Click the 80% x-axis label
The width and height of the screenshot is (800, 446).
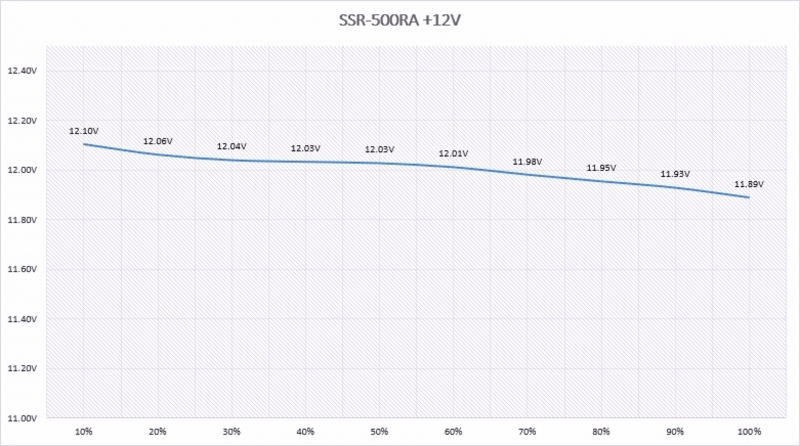coord(602,432)
